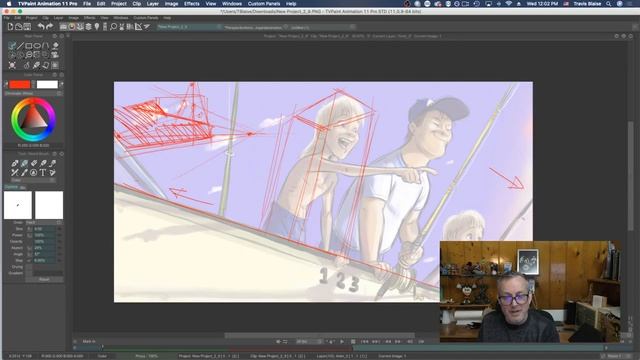The image size is (640, 360).
Task: Click the Wi-Fi status icon
Action: [x=509, y=4]
